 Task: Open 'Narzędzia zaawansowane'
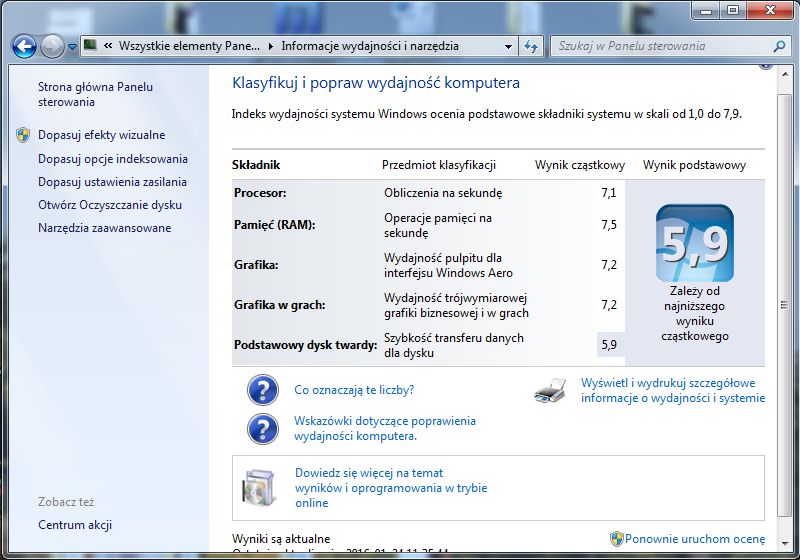pos(105,228)
